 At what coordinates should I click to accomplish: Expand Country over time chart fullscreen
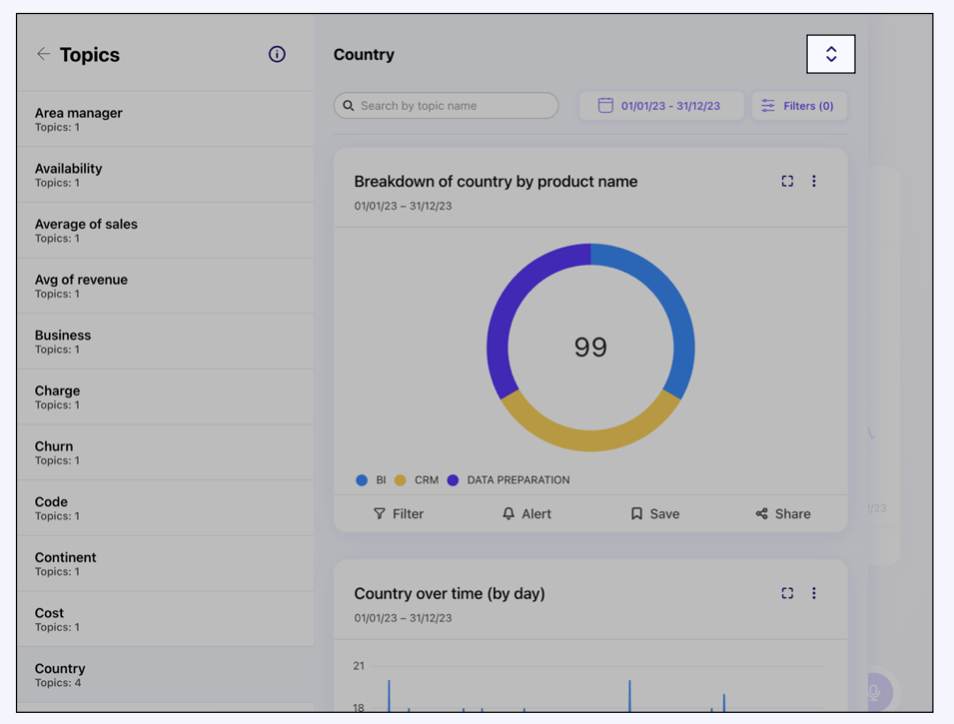point(787,593)
